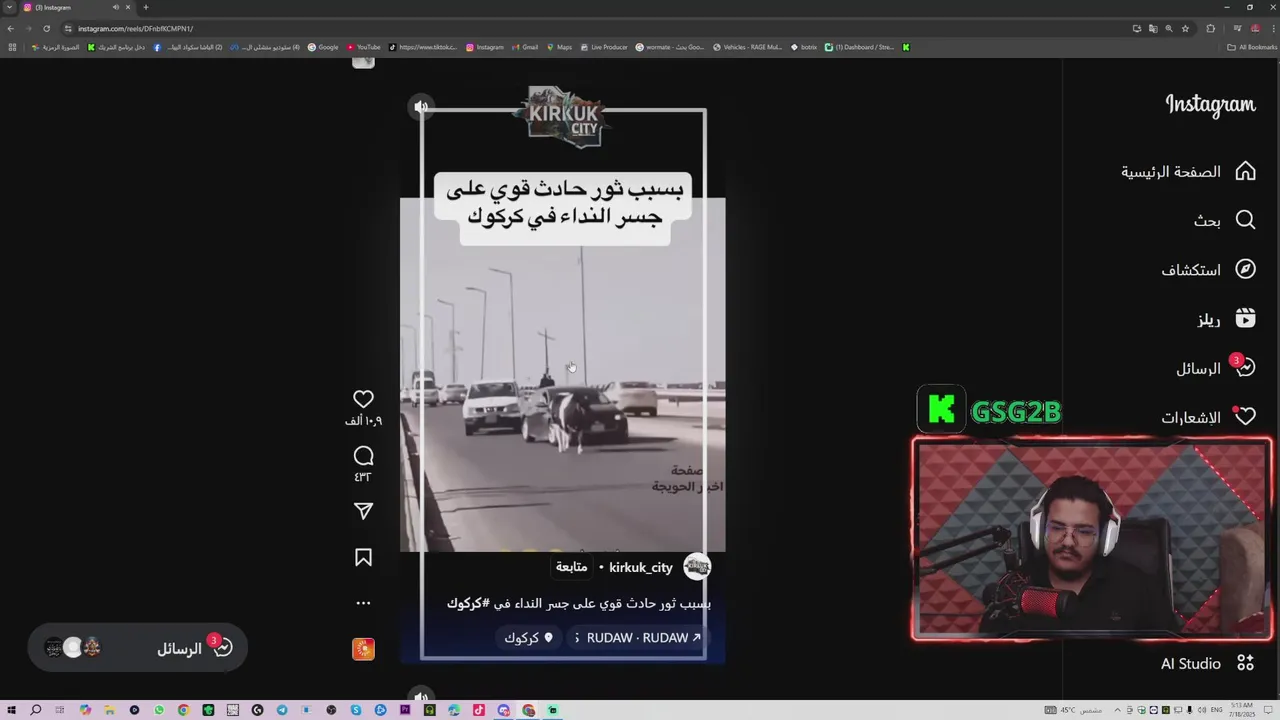Open the Chrome profile avatar
The width and height of the screenshot is (1280, 720).
click(x=1255, y=28)
